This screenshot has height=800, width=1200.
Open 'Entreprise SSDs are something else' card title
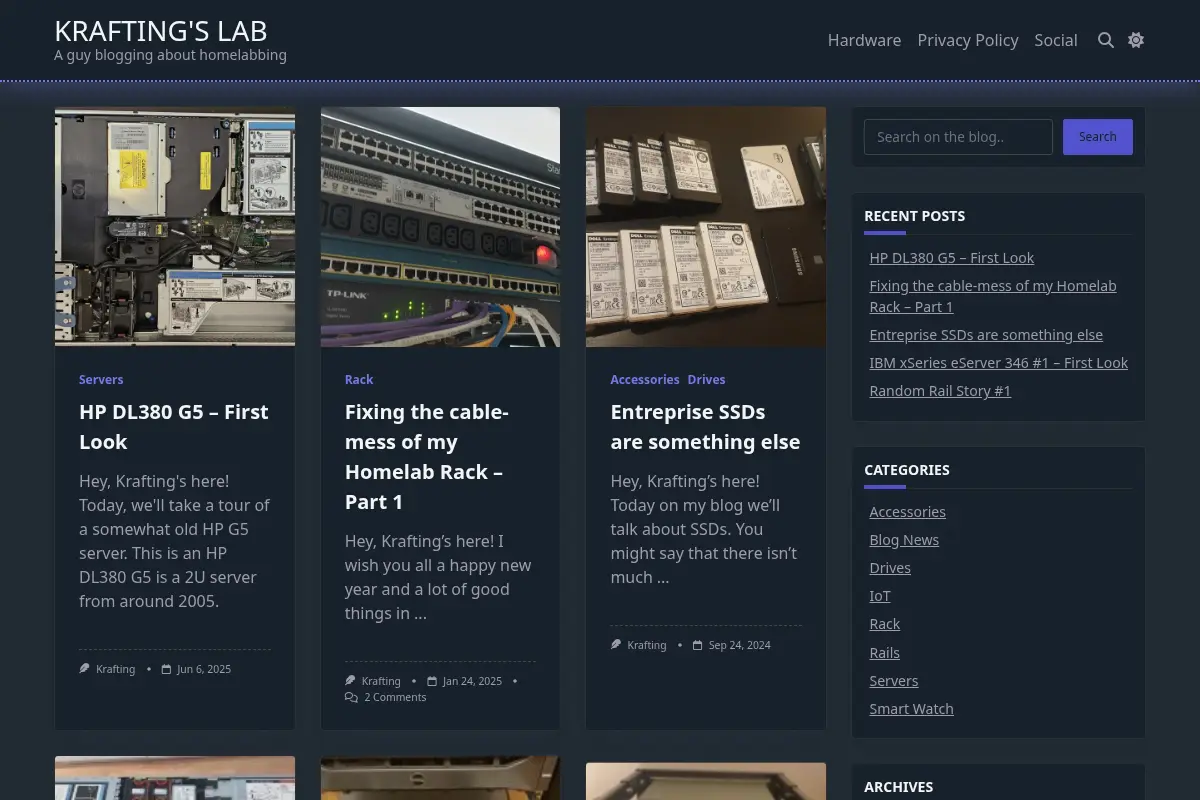click(x=705, y=427)
